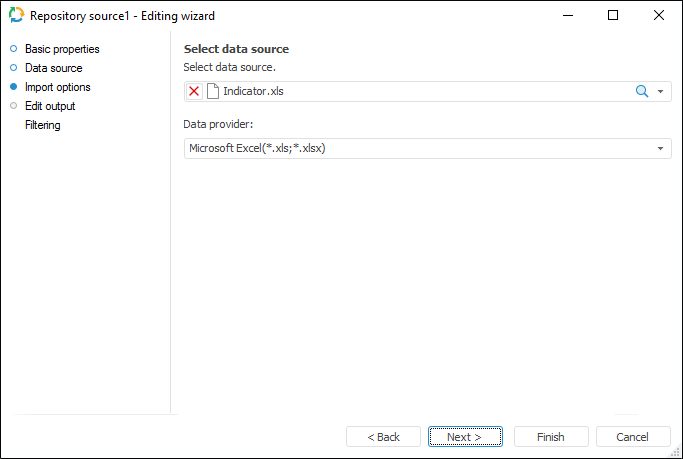683x459 pixels.
Task: Select the Import options wizard step
Action: [57, 87]
